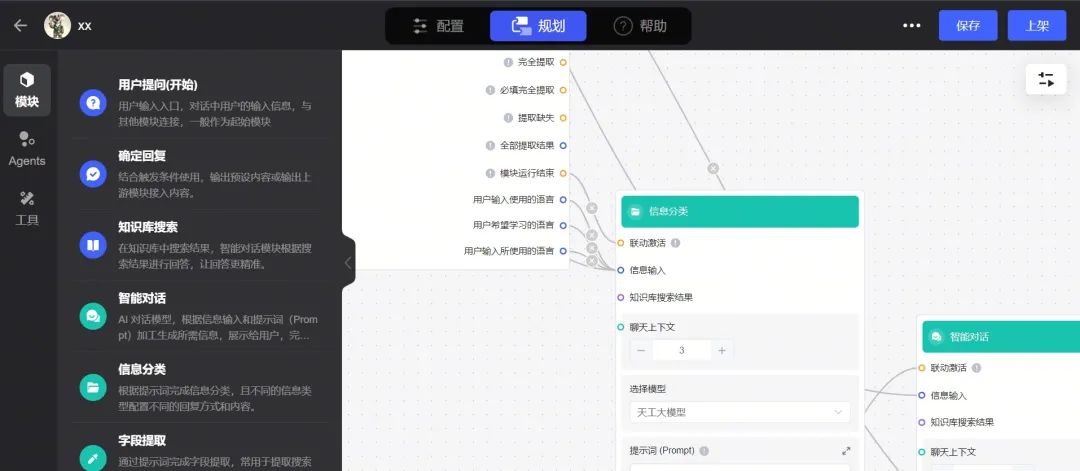Select the 提取缺失 output port
The image size is (1080, 471).
coord(563,118)
